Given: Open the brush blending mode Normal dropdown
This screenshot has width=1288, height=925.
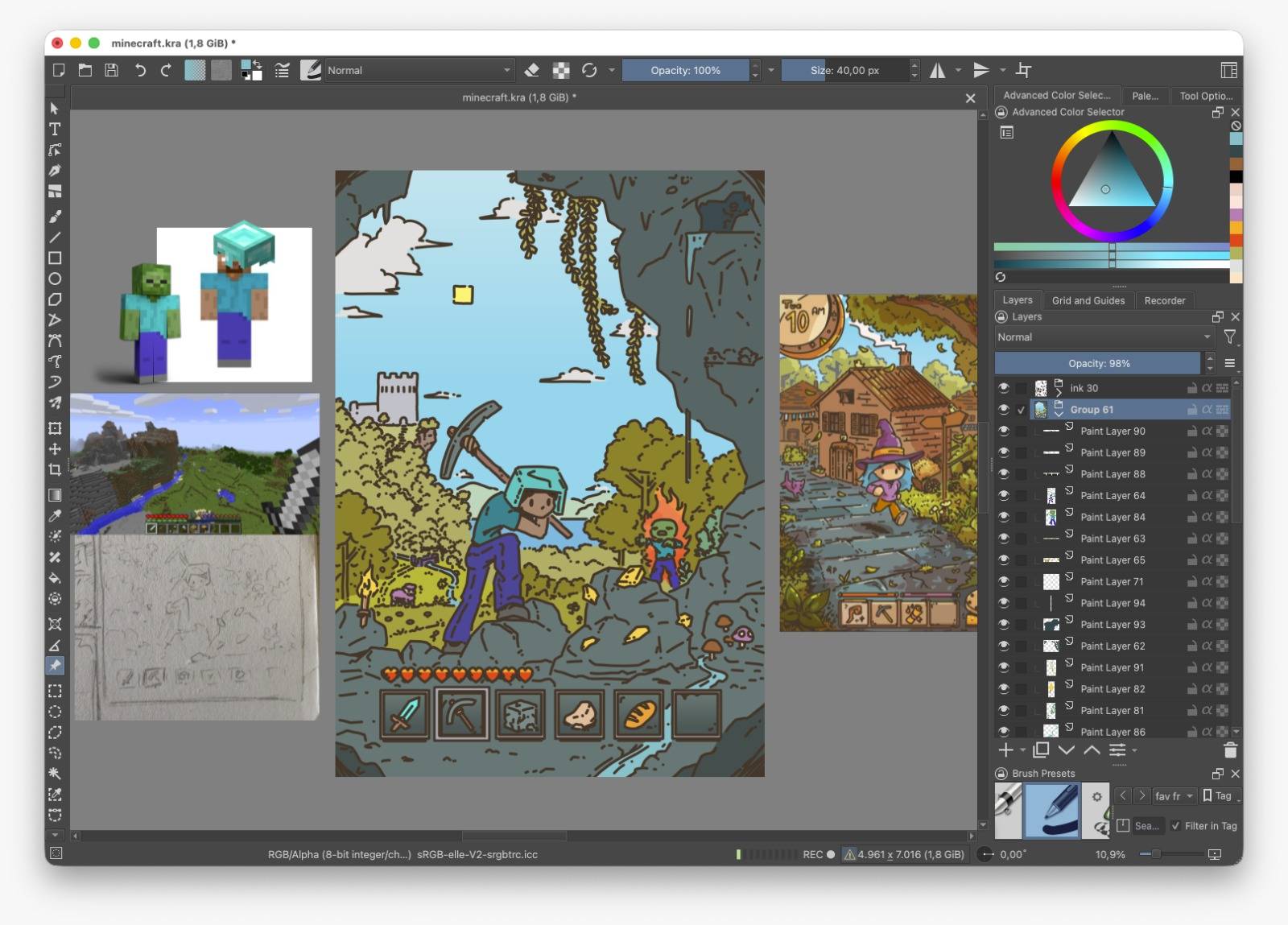Looking at the screenshot, I should click(x=418, y=70).
